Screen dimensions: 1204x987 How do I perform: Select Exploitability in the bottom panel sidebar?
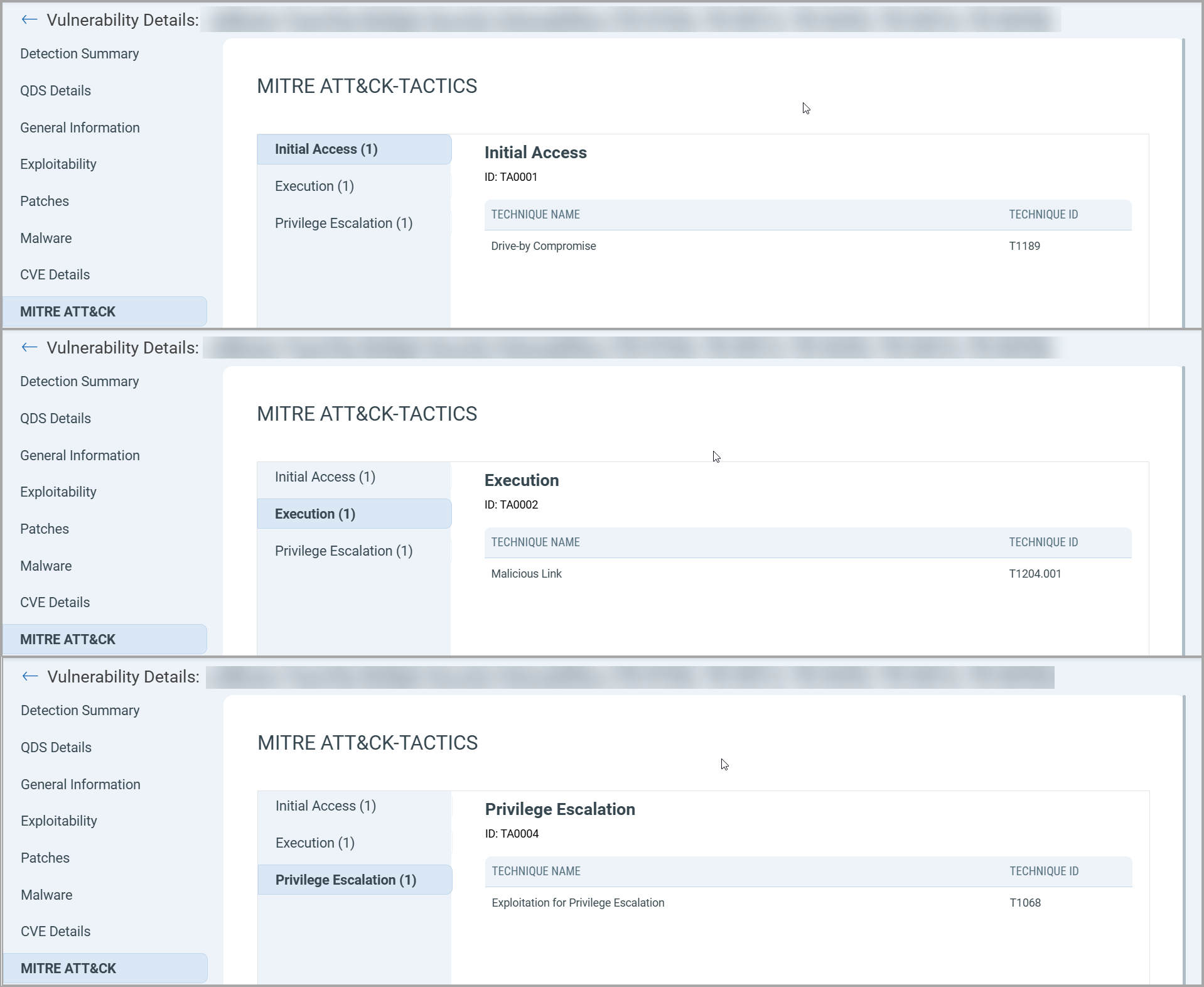(59, 821)
